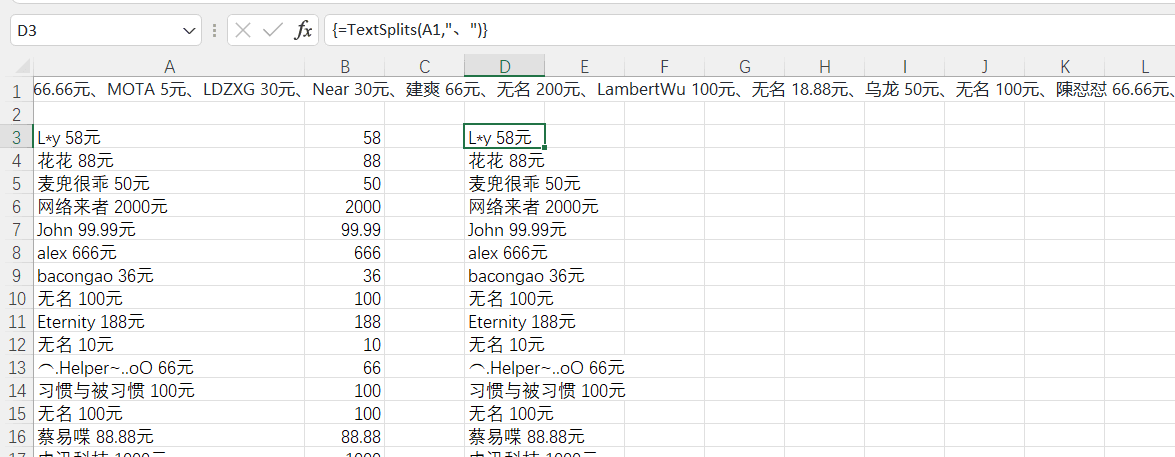Click cell D14 '习惯与被习惯 100元'
Screen dimensions: 1175x457
(x=504, y=390)
